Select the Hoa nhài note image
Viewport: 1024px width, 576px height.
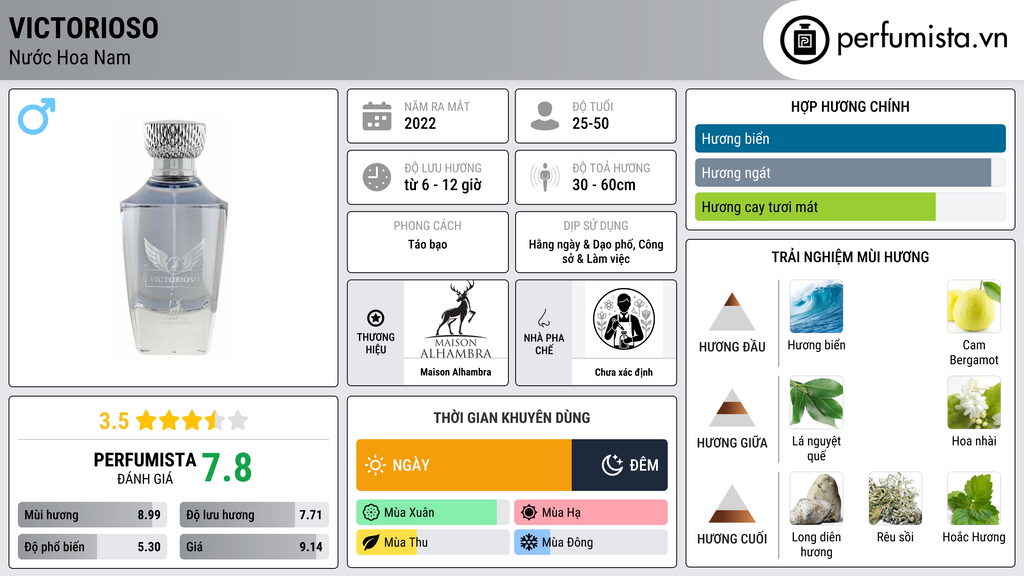974,402
